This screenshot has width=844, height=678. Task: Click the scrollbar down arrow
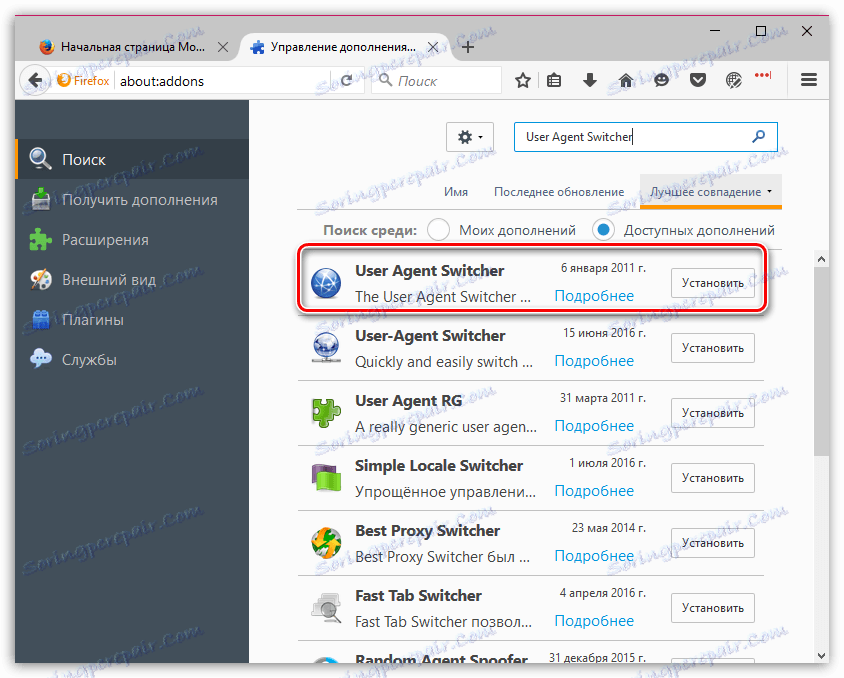pyautogui.click(x=821, y=655)
